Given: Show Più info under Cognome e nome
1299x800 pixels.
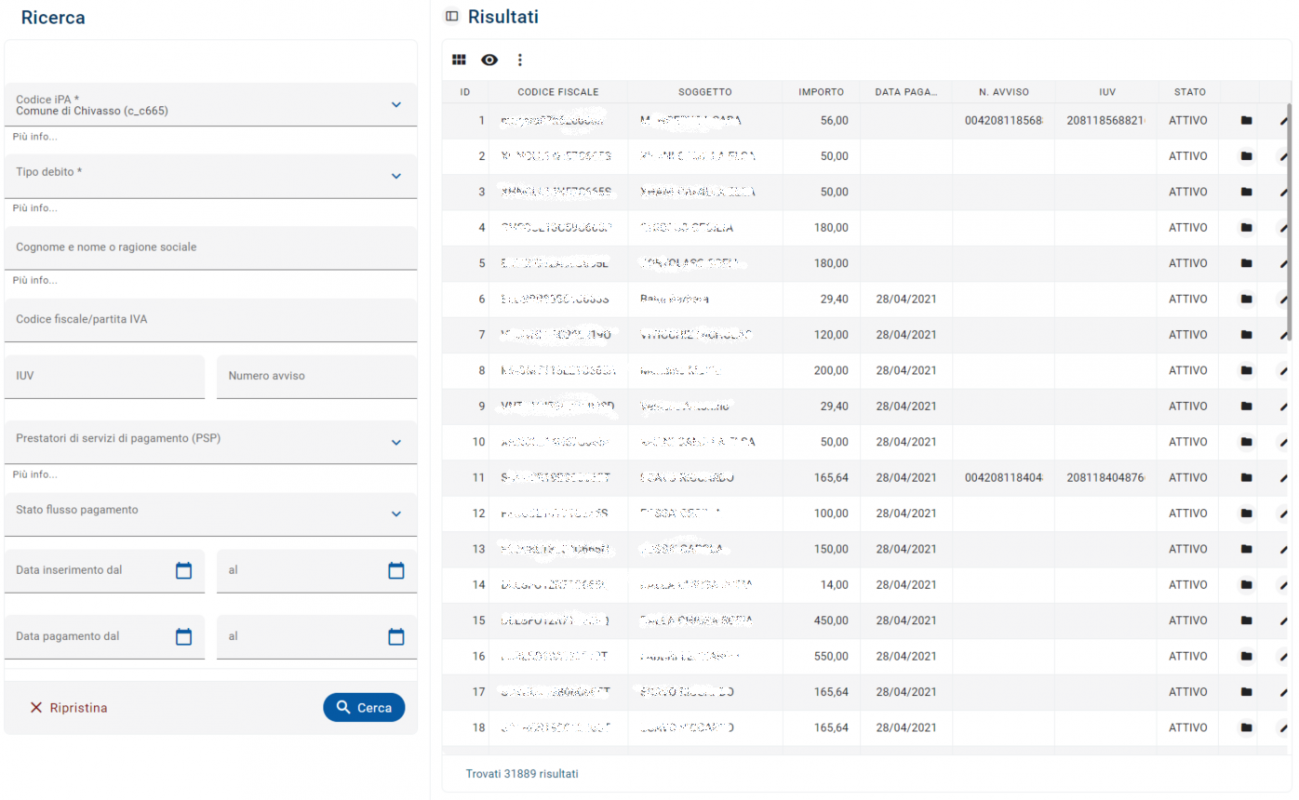Looking at the screenshot, I should (x=35, y=280).
